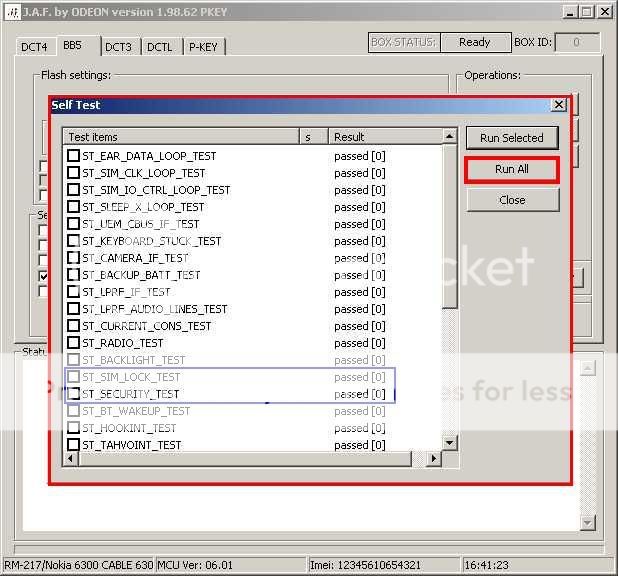The width and height of the screenshot is (618, 576).
Task: Check the ST_HOOKINT_TEST checkbox
Action: 73,428
